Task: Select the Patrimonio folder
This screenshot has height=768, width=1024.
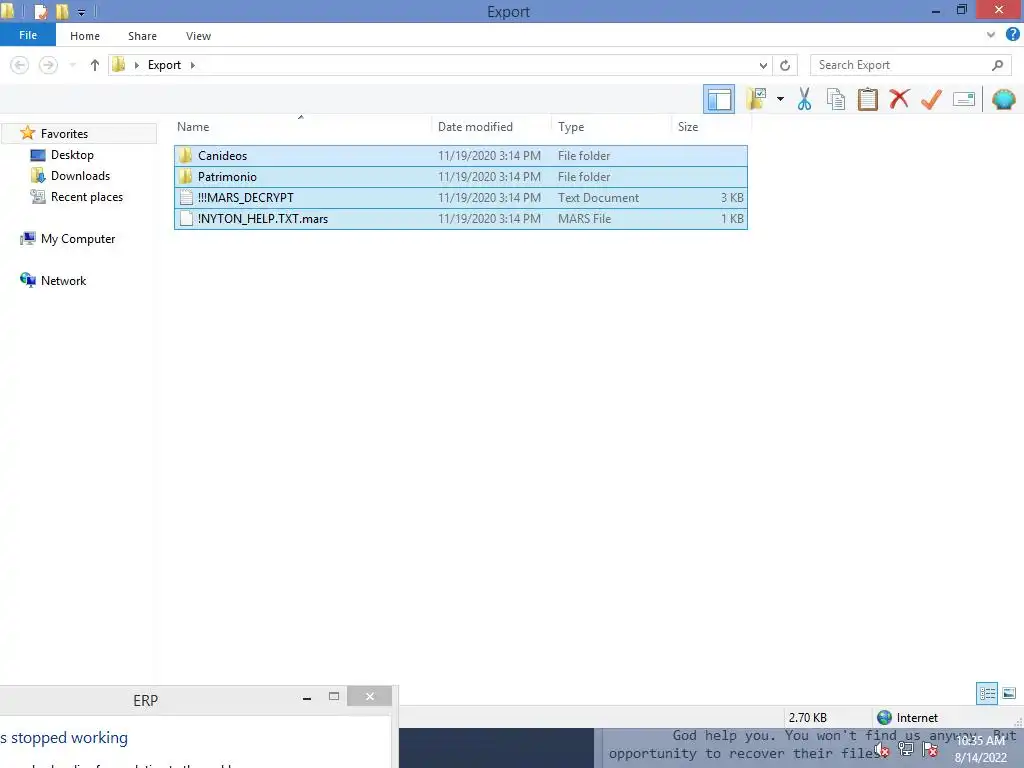Action: (x=460, y=176)
